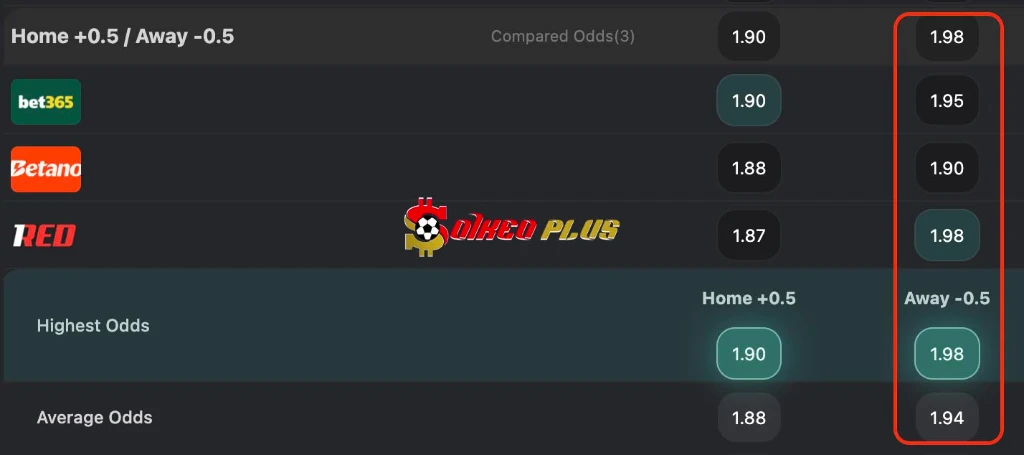Image resolution: width=1024 pixels, height=455 pixels.
Task: Click the Betano bookmaker logo
Action: pyautogui.click(x=46, y=169)
